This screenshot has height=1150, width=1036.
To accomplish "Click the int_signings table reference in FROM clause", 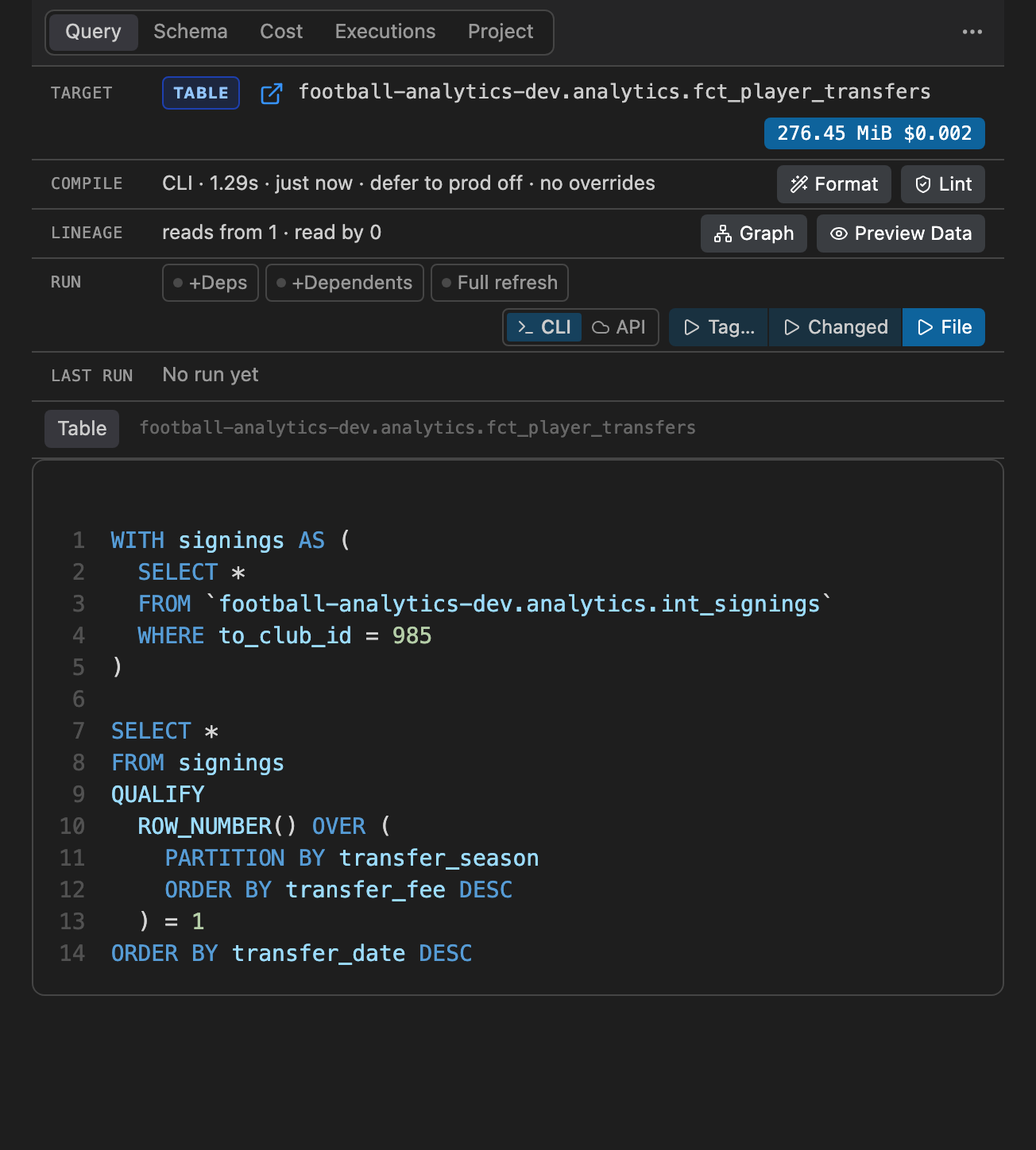I will click(x=519, y=604).
